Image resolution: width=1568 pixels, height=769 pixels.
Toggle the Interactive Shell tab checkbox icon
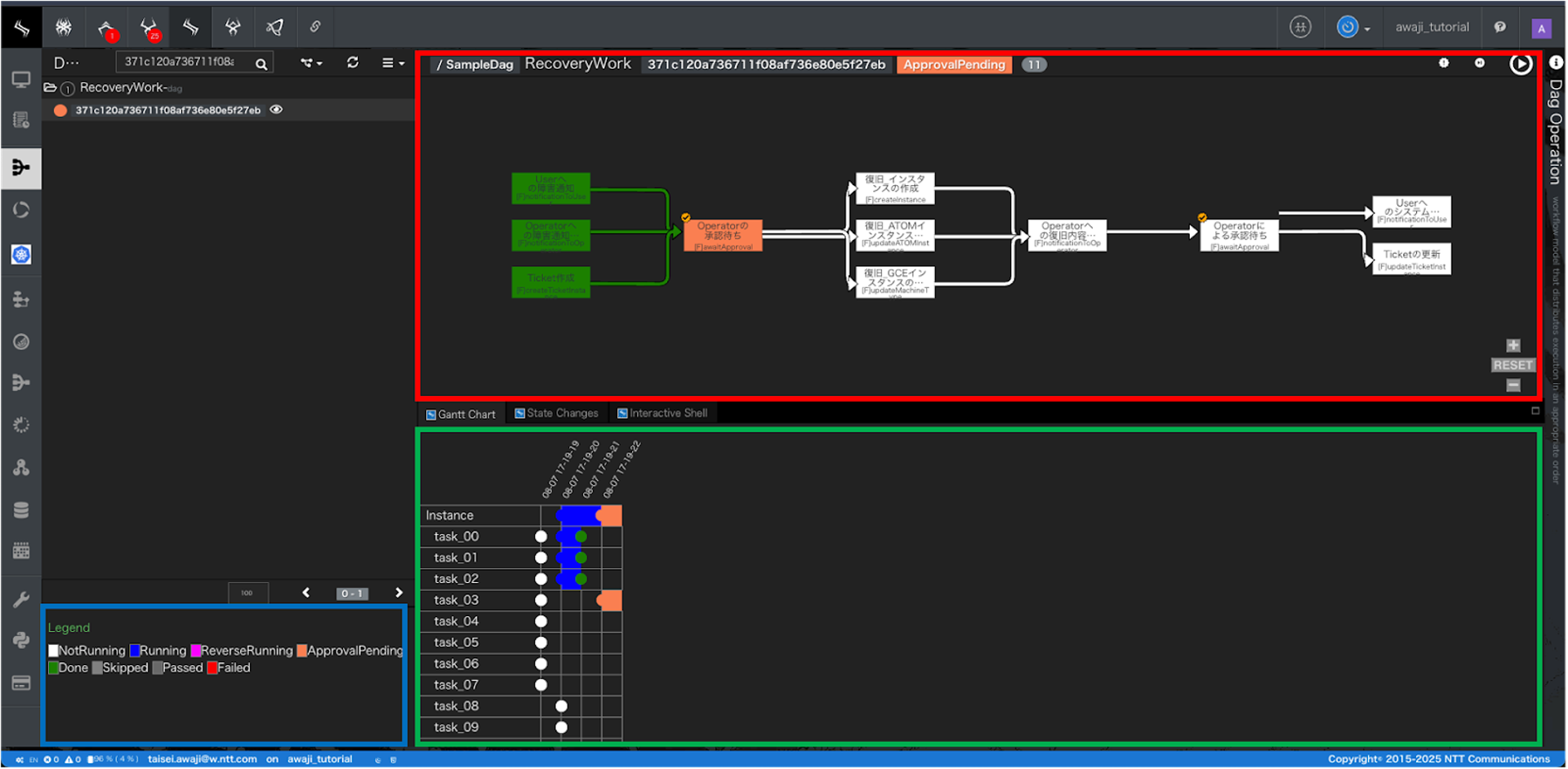(622, 414)
